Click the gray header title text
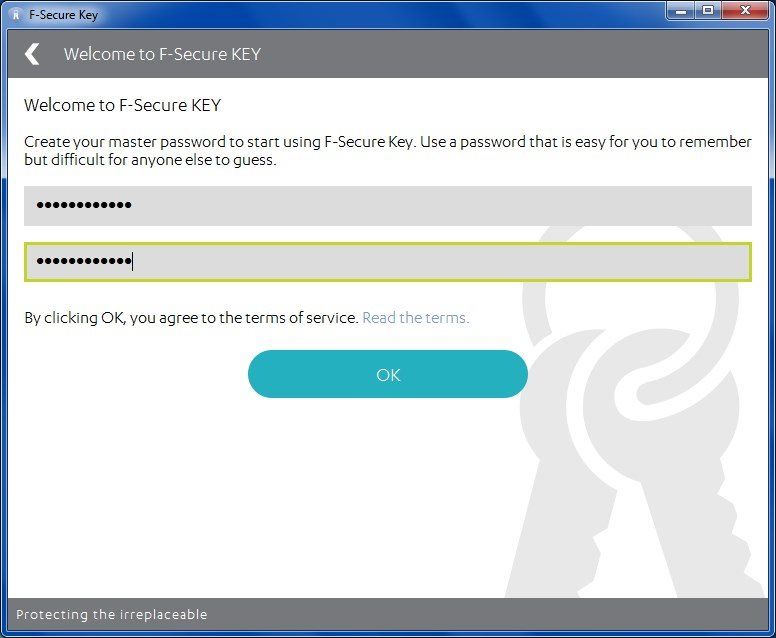This screenshot has width=776, height=638. coord(162,54)
